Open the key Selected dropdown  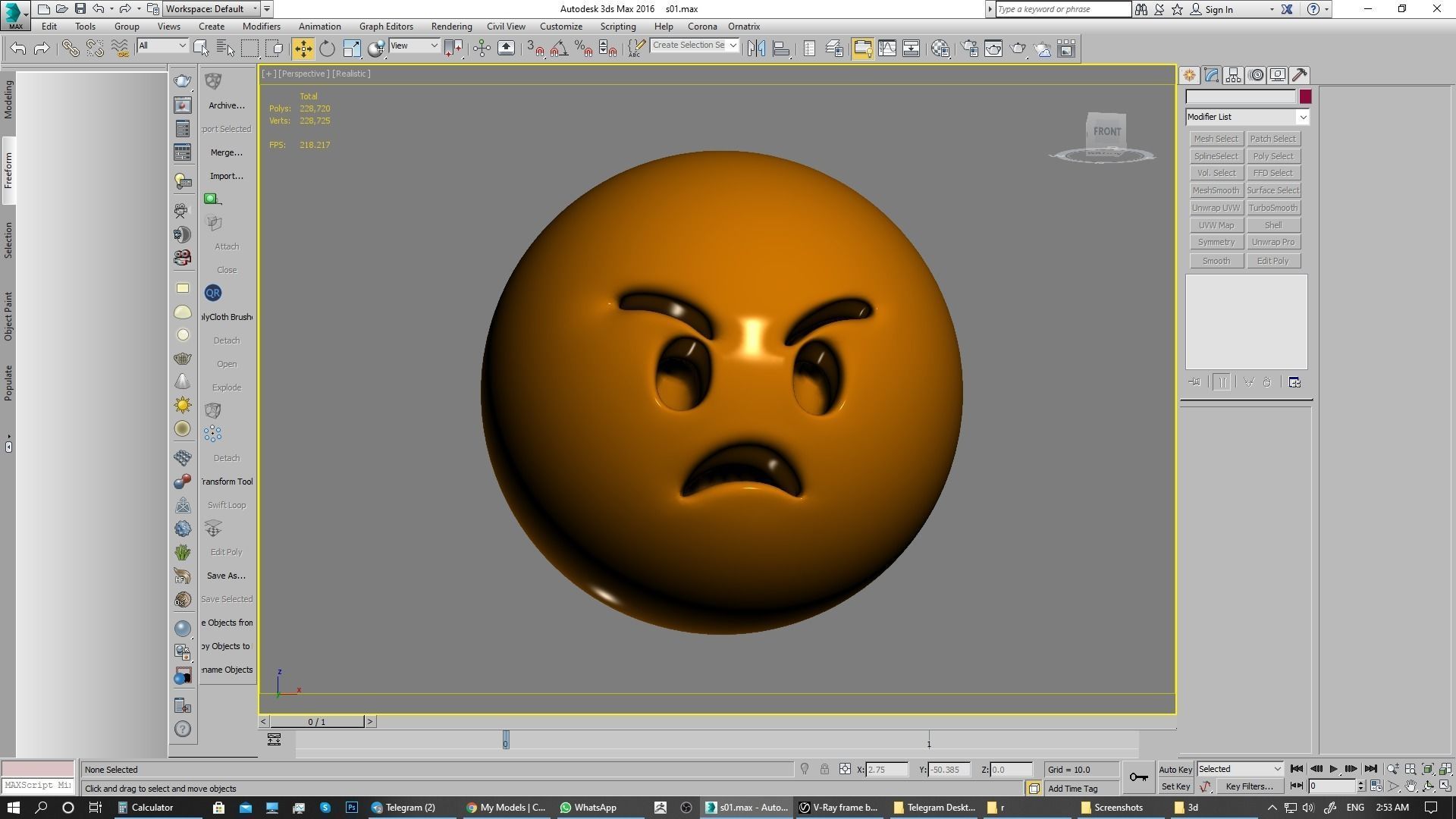(1240, 769)
